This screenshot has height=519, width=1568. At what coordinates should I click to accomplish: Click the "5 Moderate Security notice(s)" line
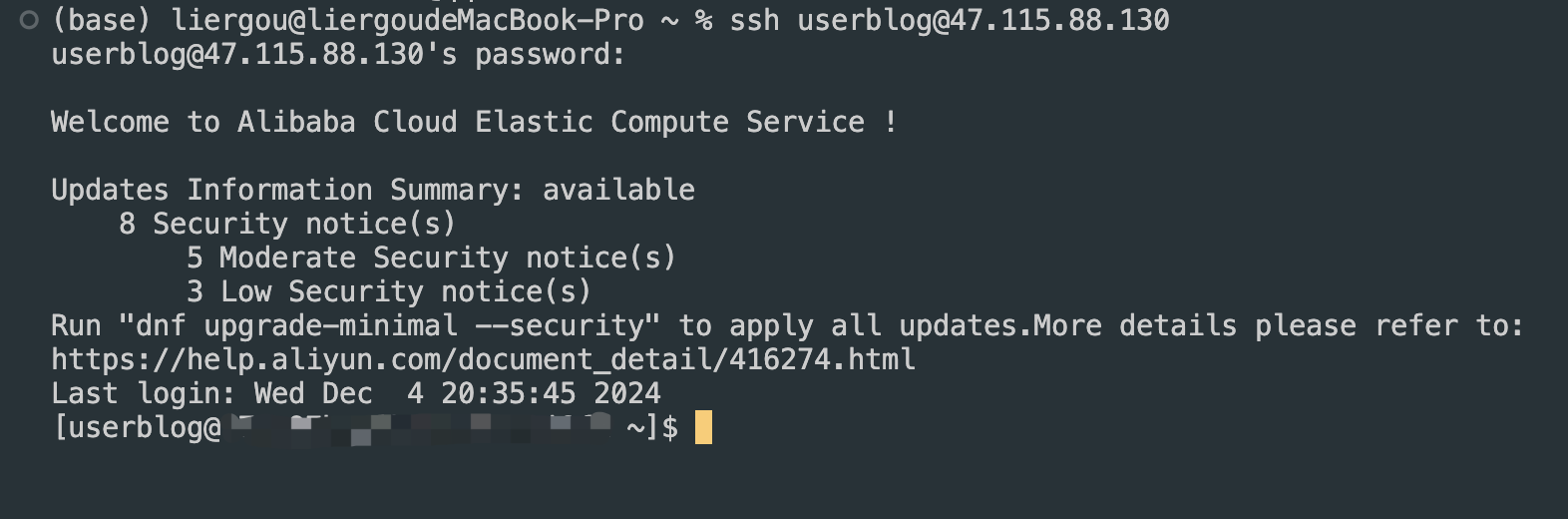pyautogui.click(x=431, y=258)
